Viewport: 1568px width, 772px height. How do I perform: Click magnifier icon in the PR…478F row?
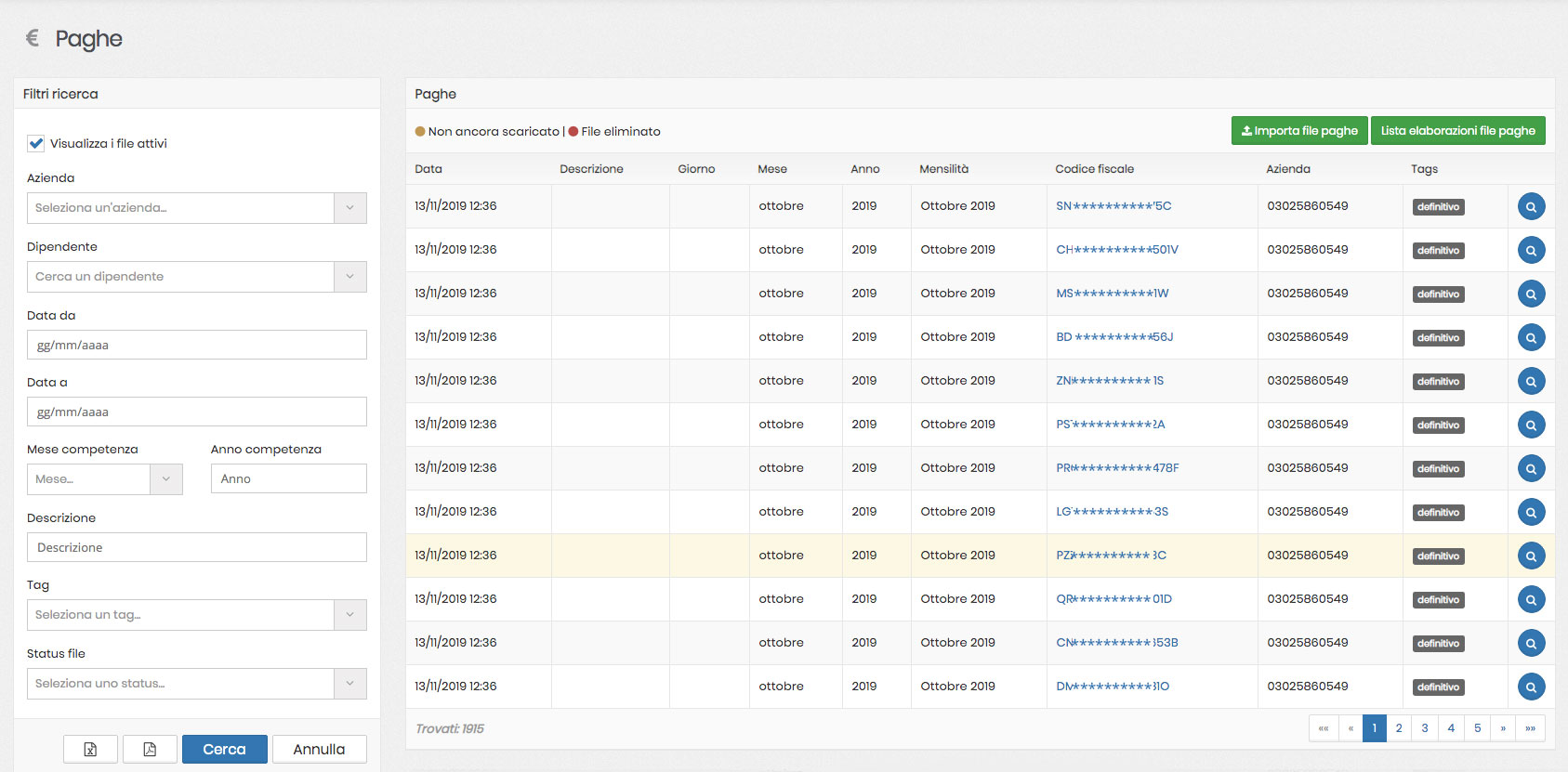pos(1531,468)
